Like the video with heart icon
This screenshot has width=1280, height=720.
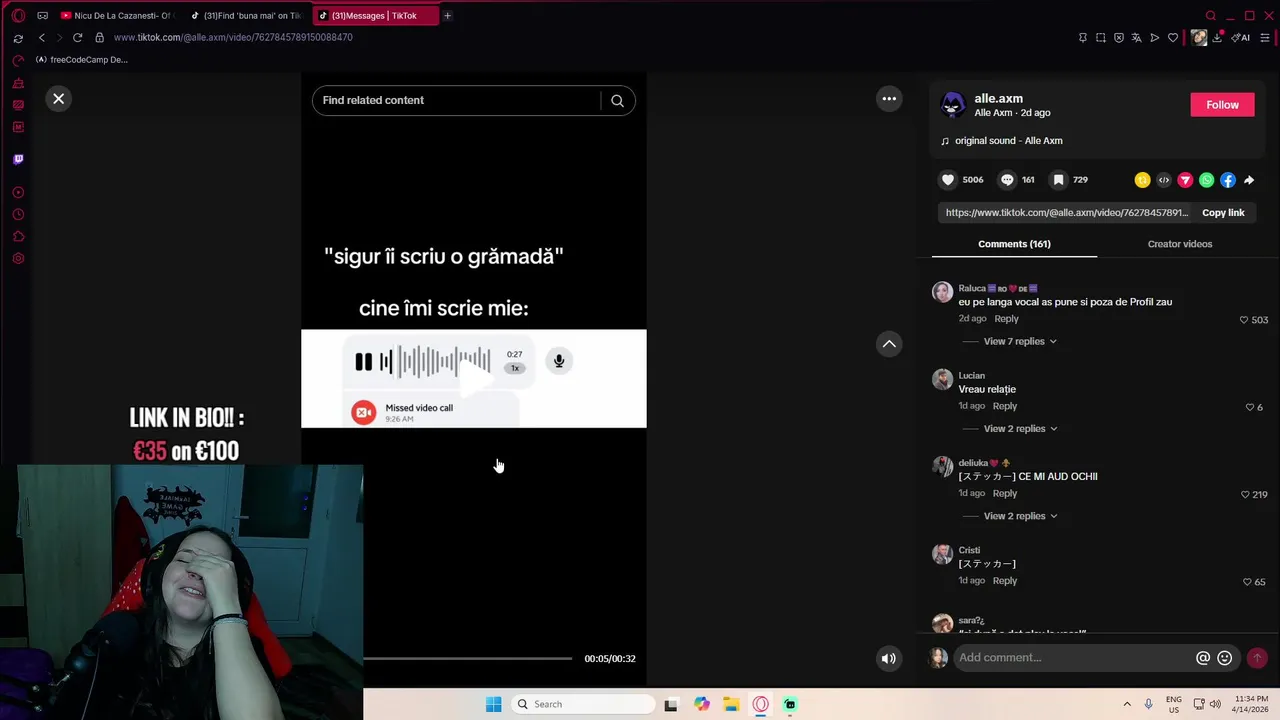pyautogui.click(x=948, y=180)
